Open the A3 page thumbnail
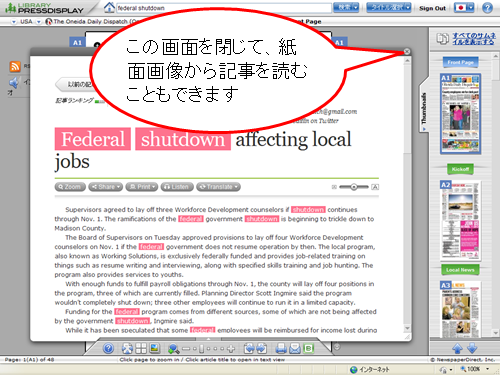Viewport: 500px width, 375px height. (460, 309)
